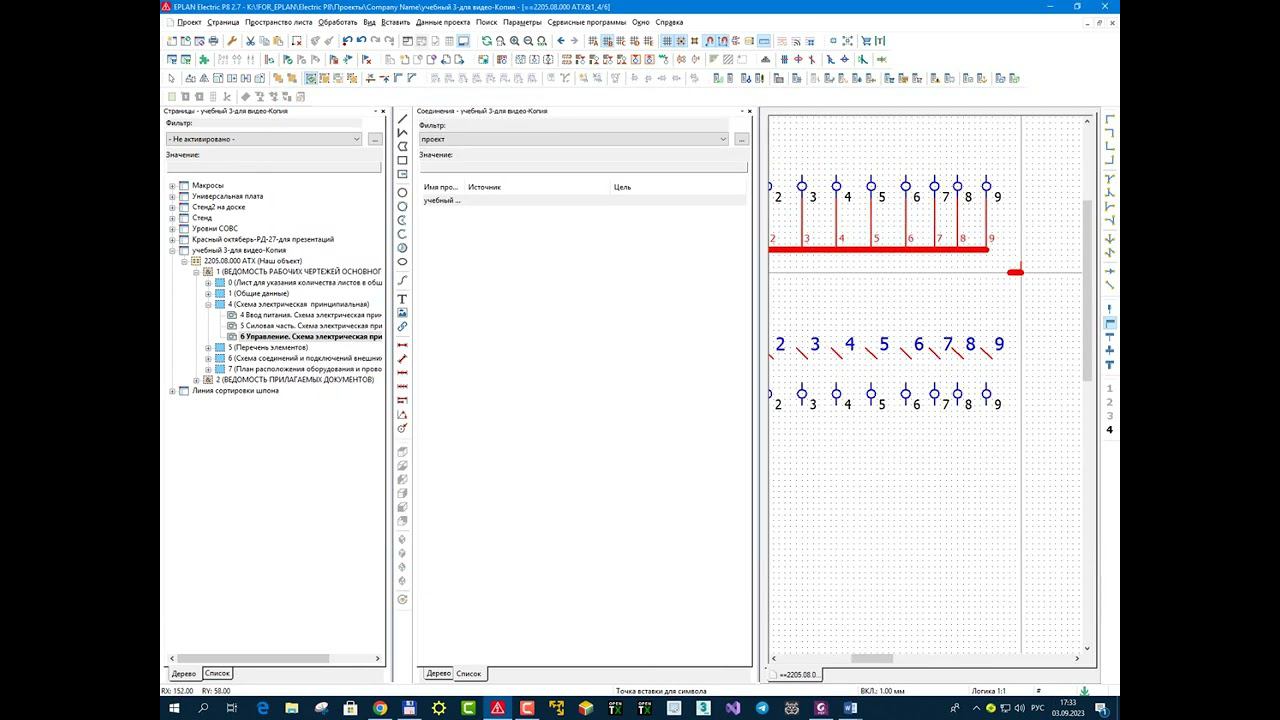Select the Line drawing tool
The image size is (1280, 720).
pos(403,119)
